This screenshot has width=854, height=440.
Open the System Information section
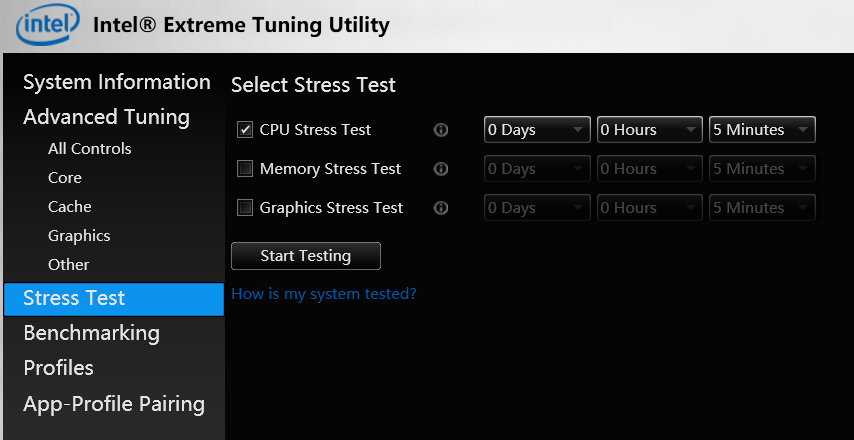(116, 82)
